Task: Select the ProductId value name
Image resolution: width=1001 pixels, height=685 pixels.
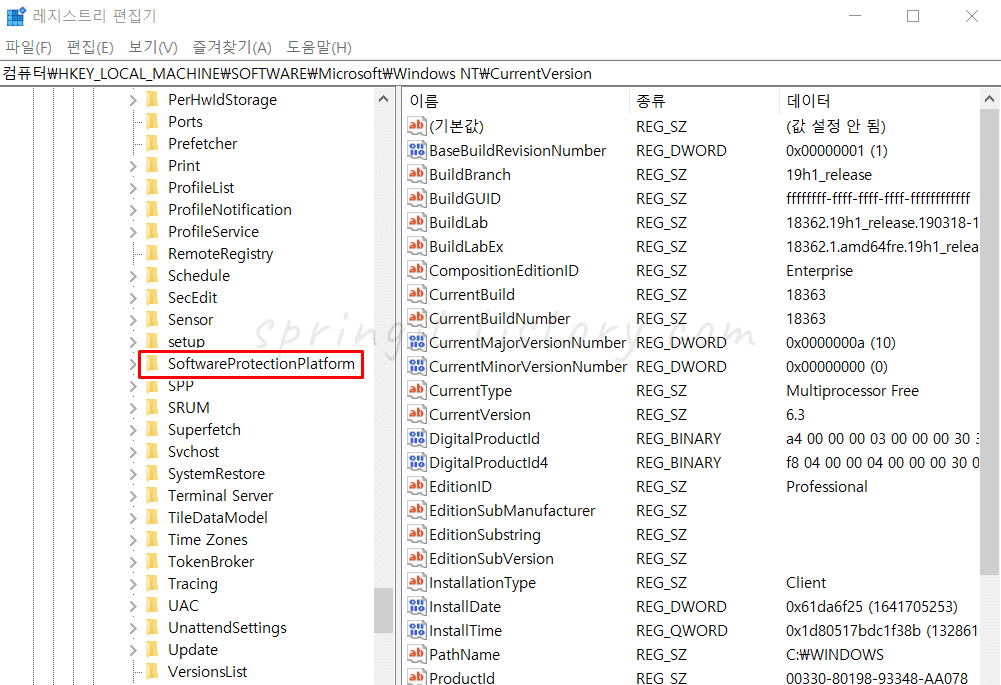Action: tap(462, 678)
